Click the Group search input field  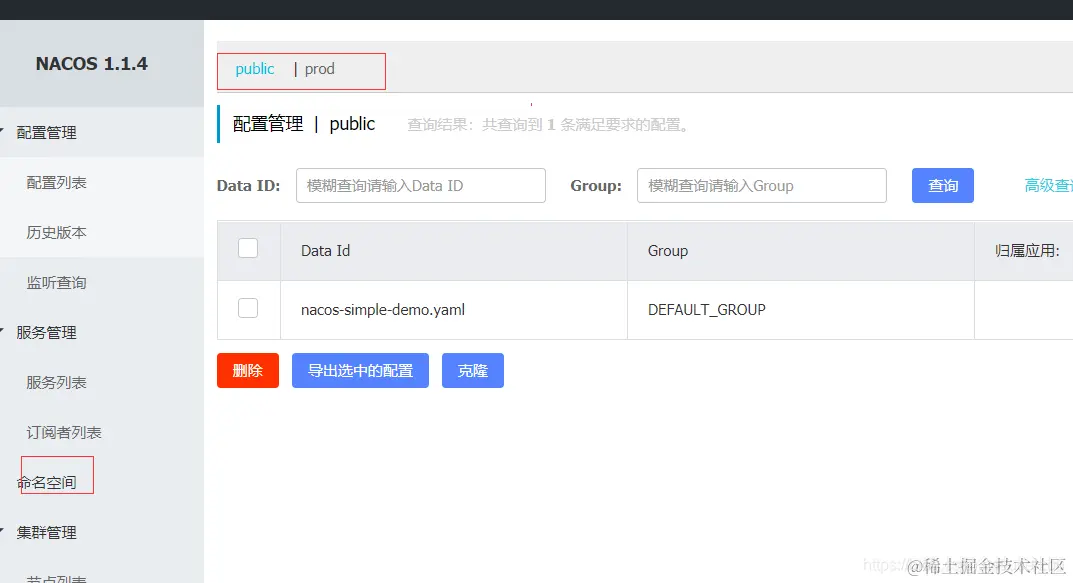761,185
